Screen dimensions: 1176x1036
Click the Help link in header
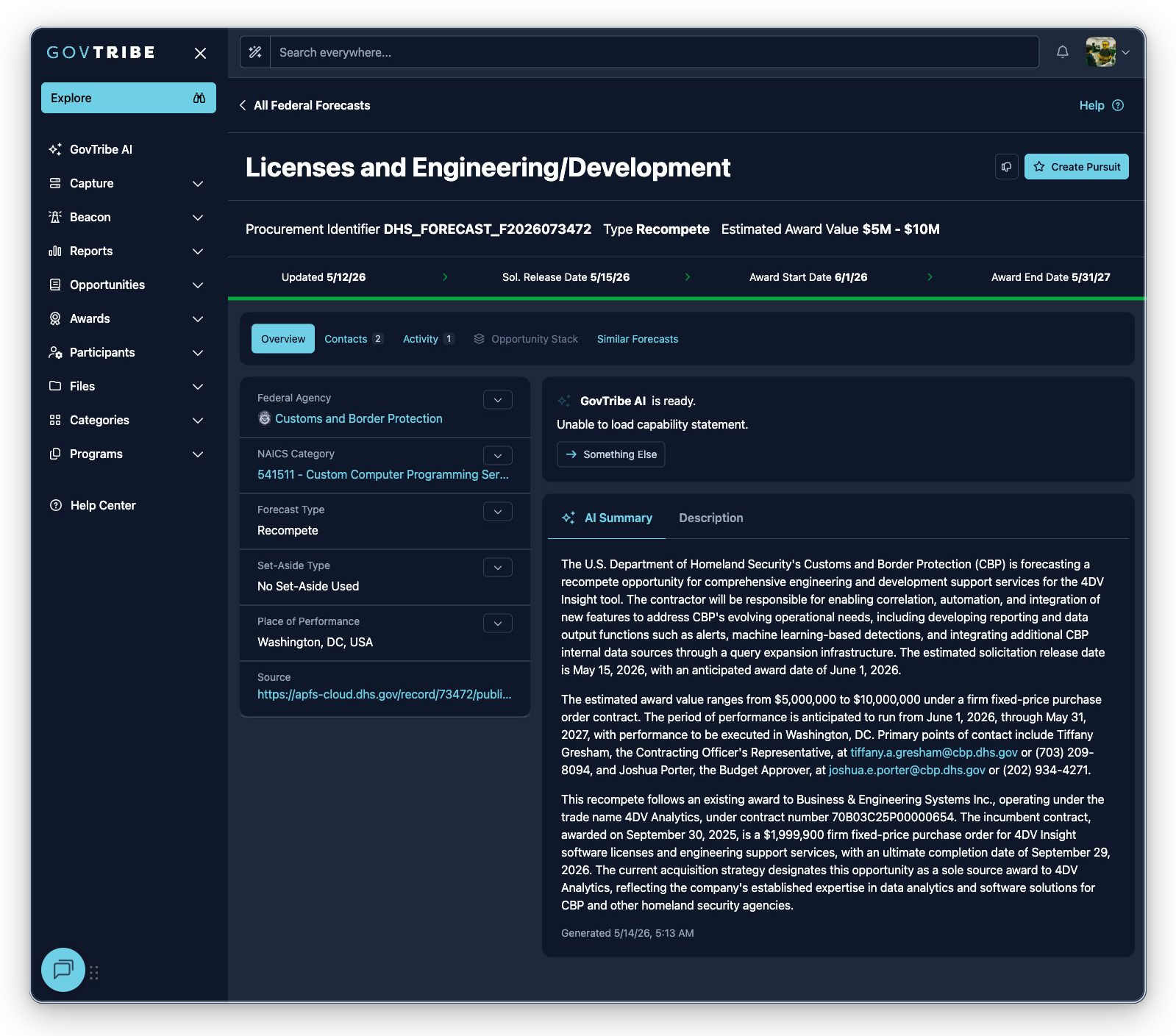pos(1101,105)
